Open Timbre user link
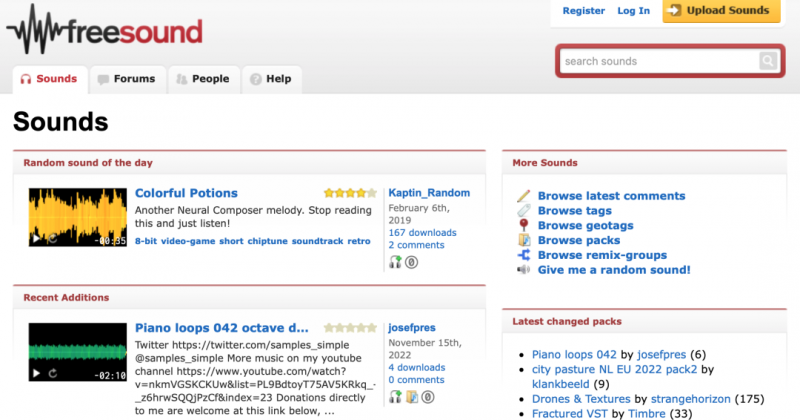 [647, 413]
